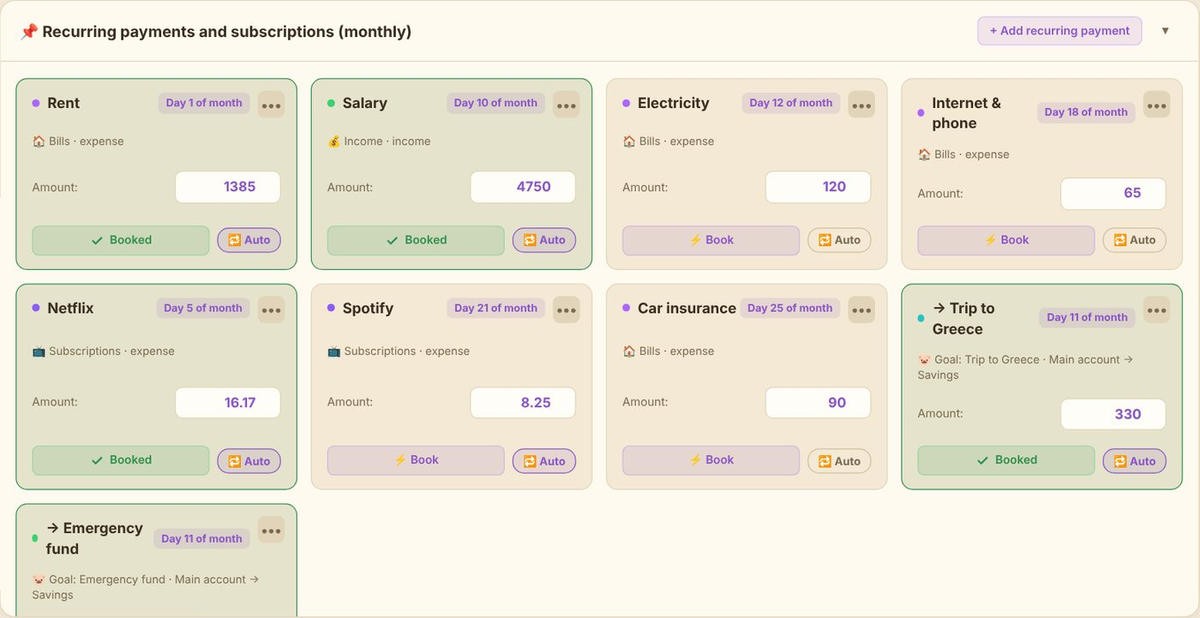This screenshot has height=618, width=1200.
Task: Click the Electricity card title
Action: click(673, 103)
